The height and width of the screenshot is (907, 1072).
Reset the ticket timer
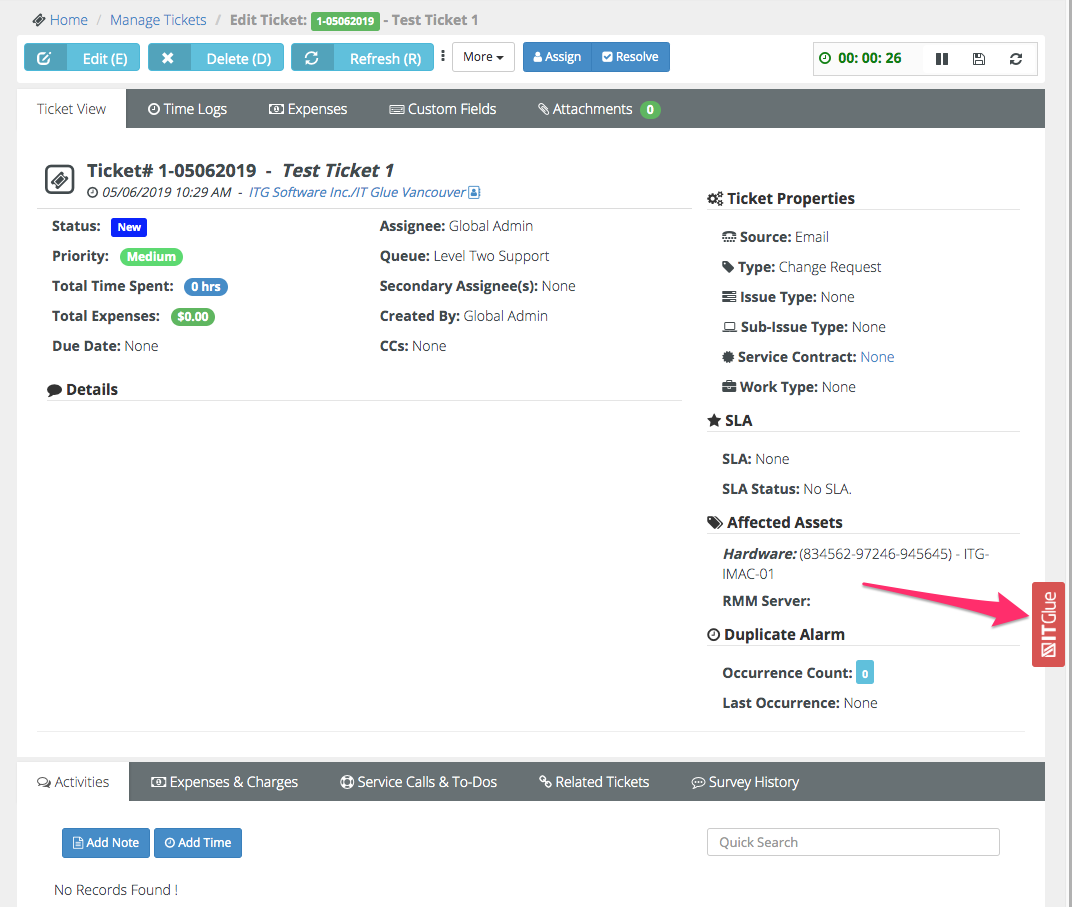pos(1016,59)
